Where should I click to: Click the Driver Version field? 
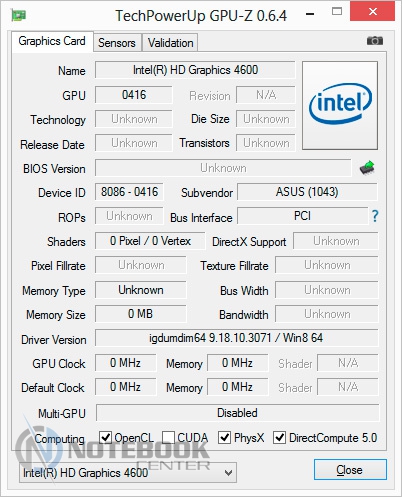click(237, 338)
